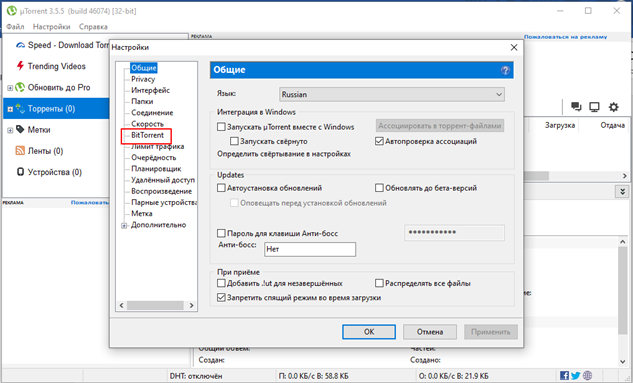Click the Отмена button
The image size is (633, 383).
[430, 332]
